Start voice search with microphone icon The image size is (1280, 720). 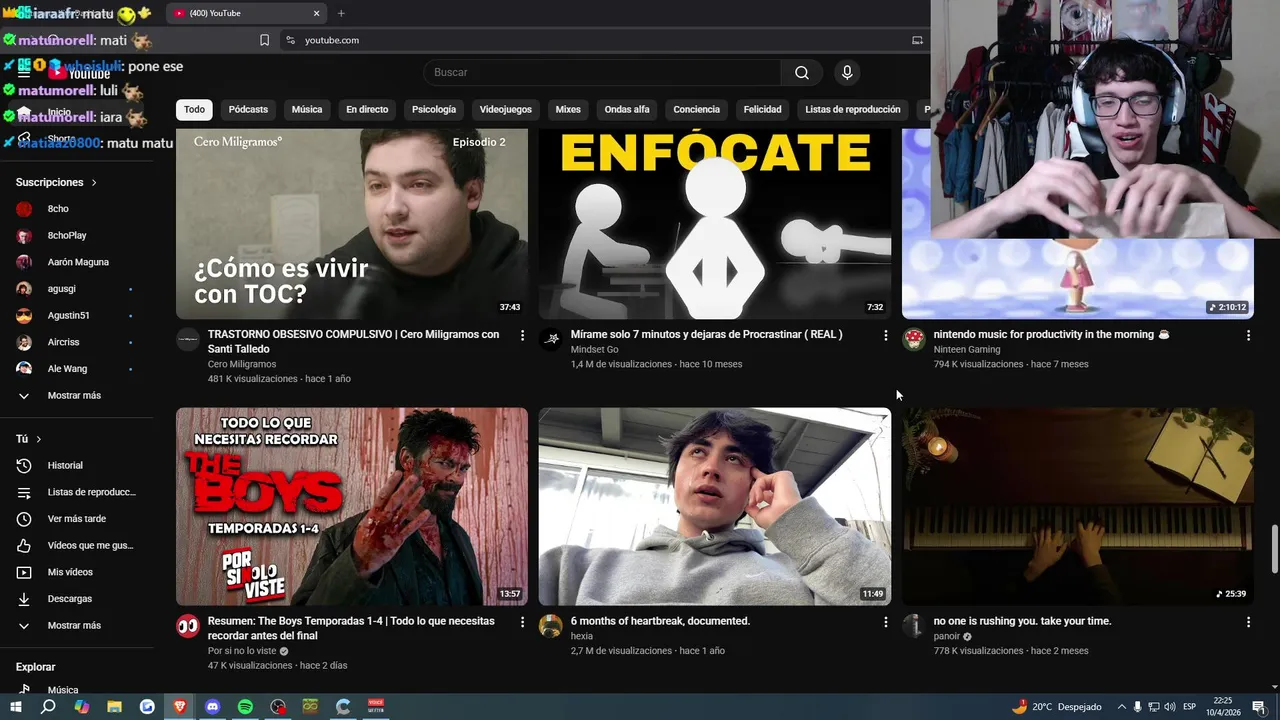coord(847,72)
